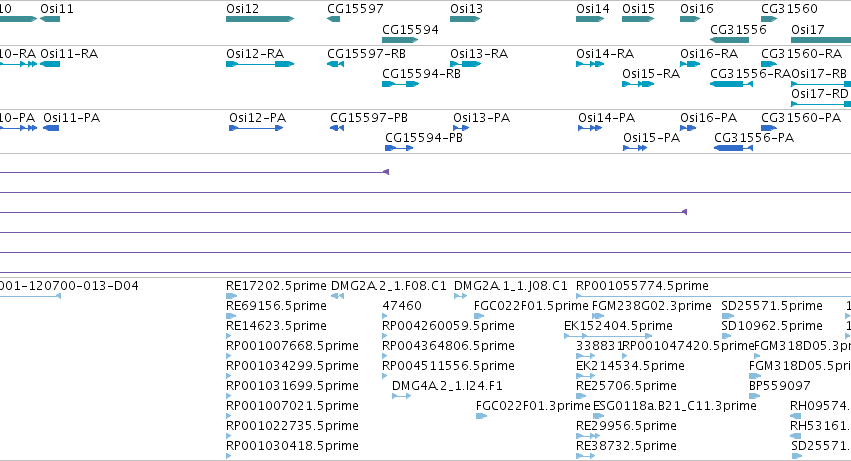Click the CG15594-RB transcript glyph
Screen dimensions: 851x461
[401, 84]
